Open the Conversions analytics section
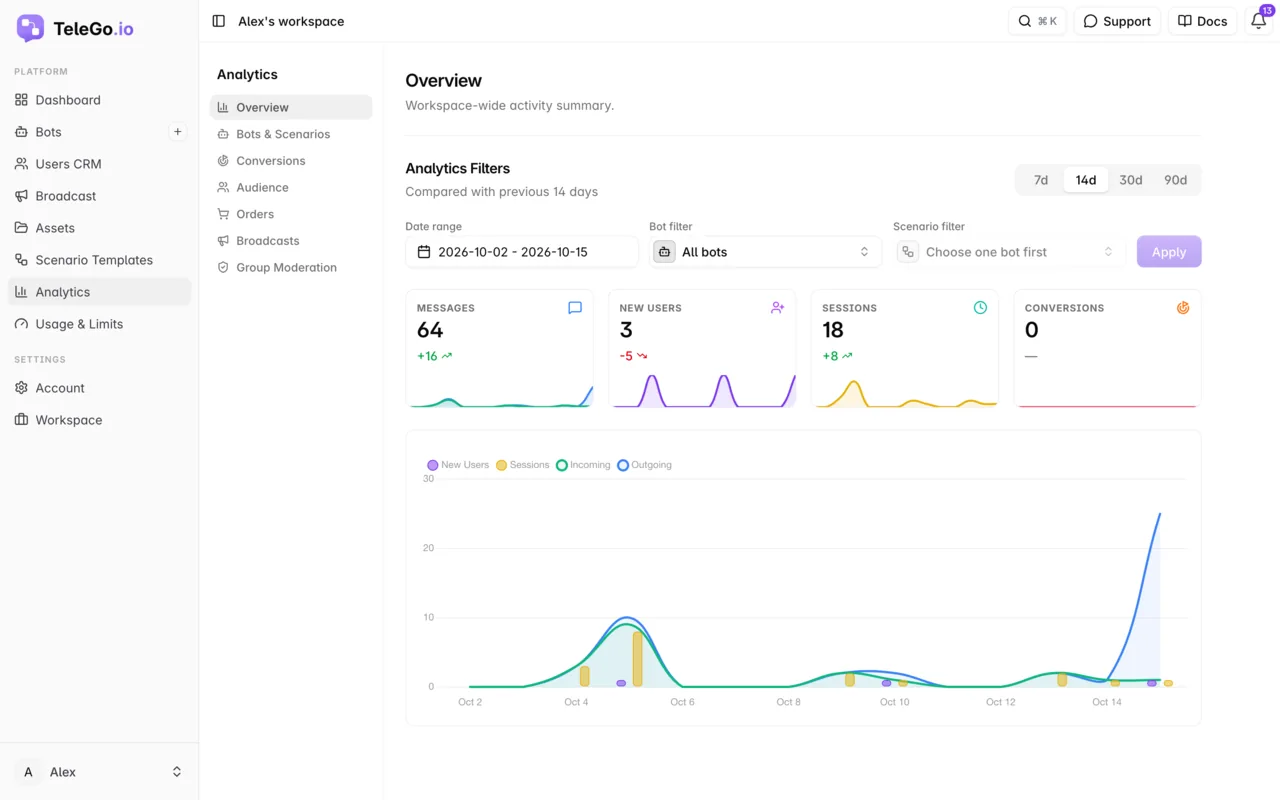1280x800 pixels. [x=291, y=161]
